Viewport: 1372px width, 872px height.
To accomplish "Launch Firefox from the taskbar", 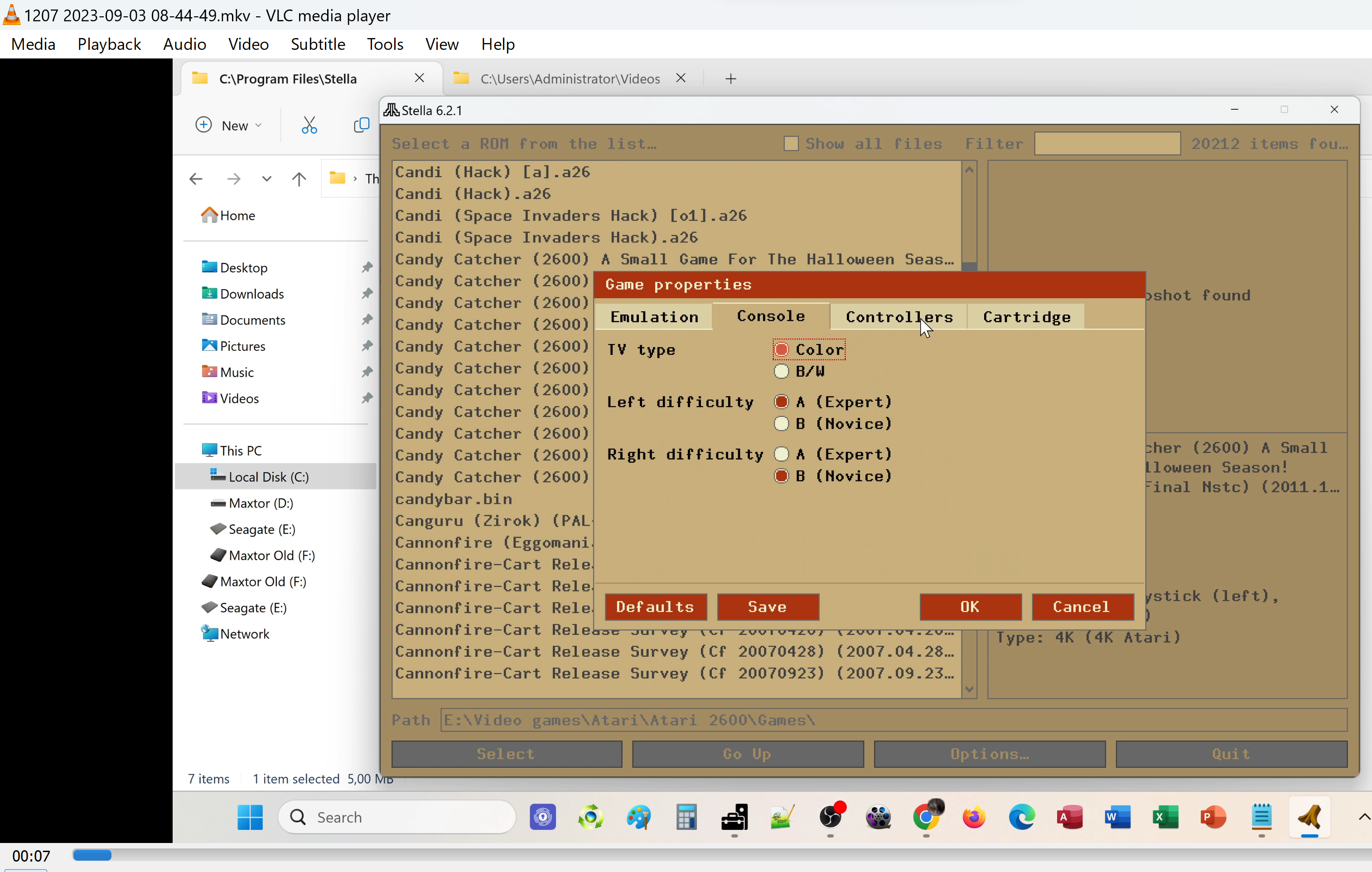I will 974,817.
